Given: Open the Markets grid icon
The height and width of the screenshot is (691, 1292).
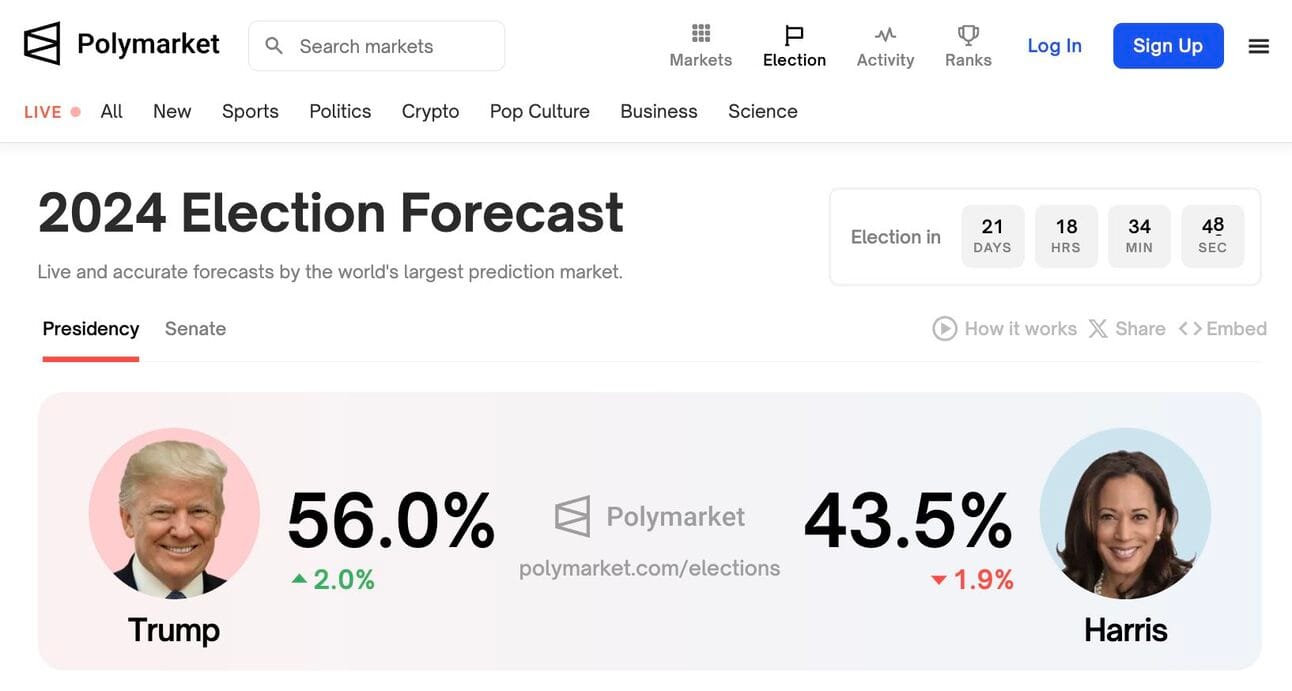Looking at the screenshot, I should (701, 34).
